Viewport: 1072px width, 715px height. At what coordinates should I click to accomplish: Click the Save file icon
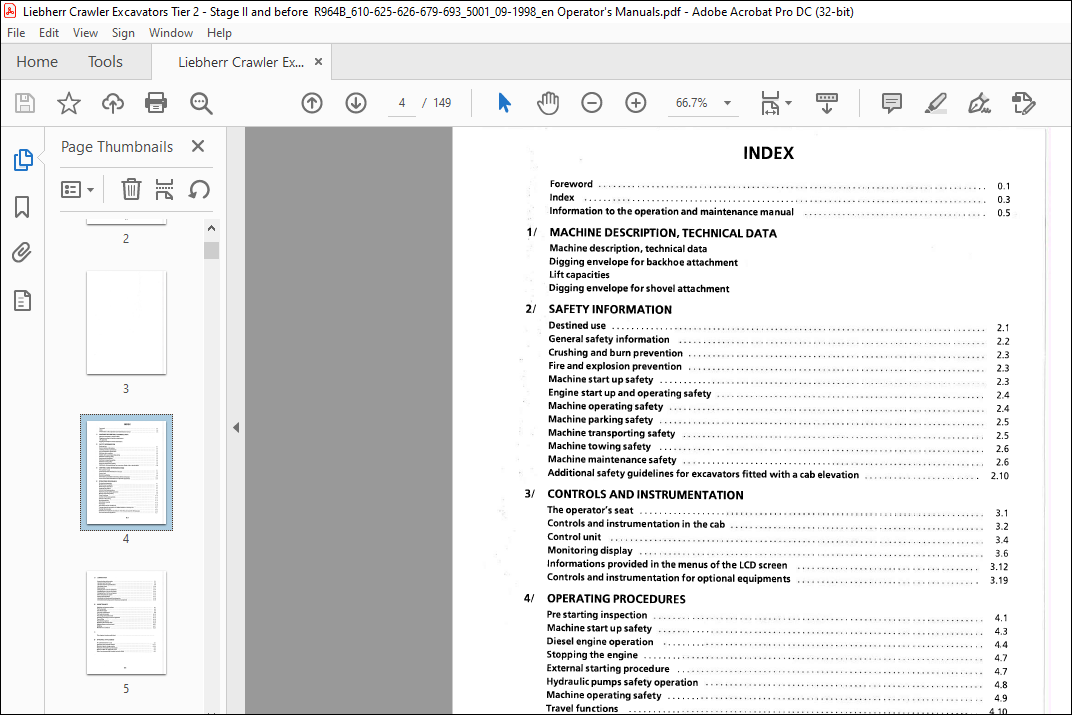[25, 103]
